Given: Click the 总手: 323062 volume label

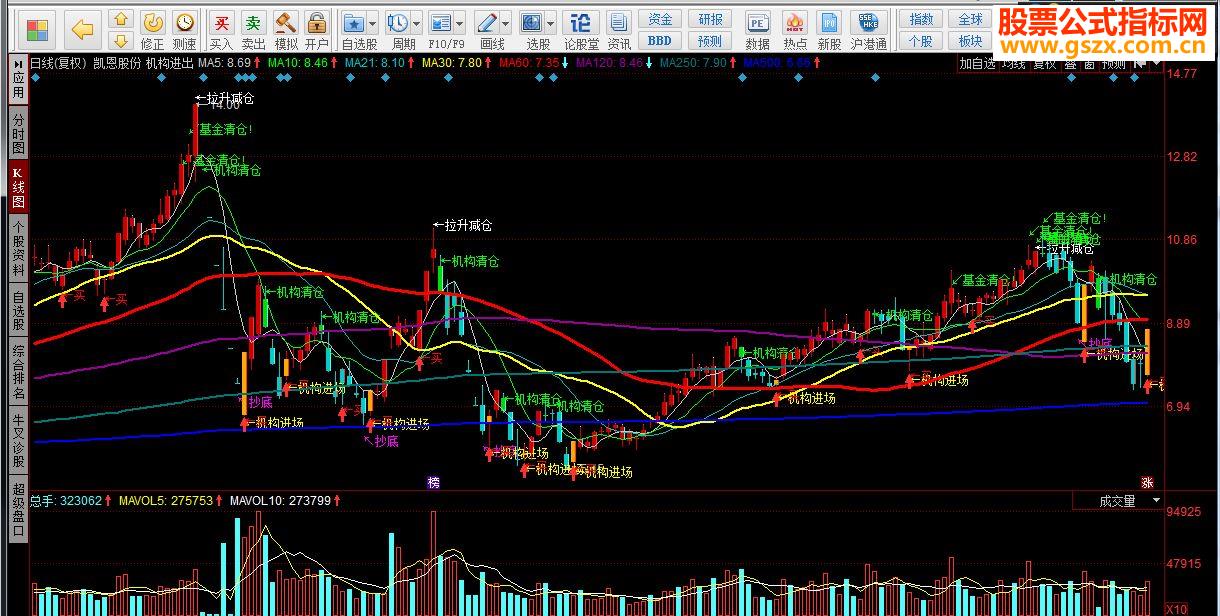Looking at the screenshot, I should pos(67,500).
